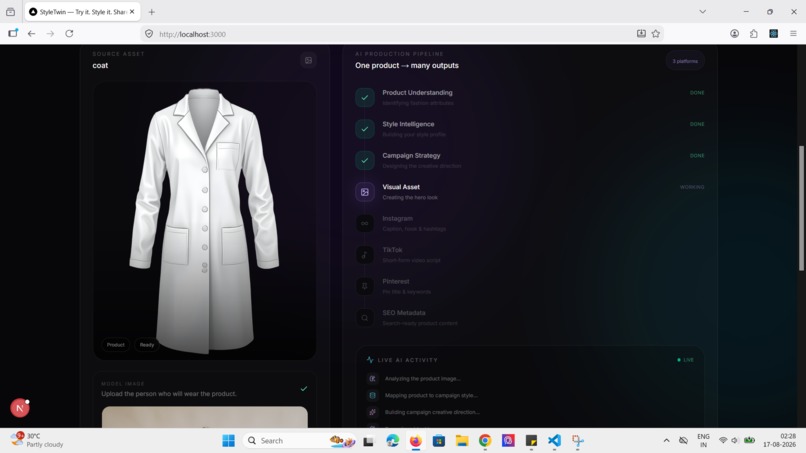Click the Pinterest step title

(x=396, y=281)
